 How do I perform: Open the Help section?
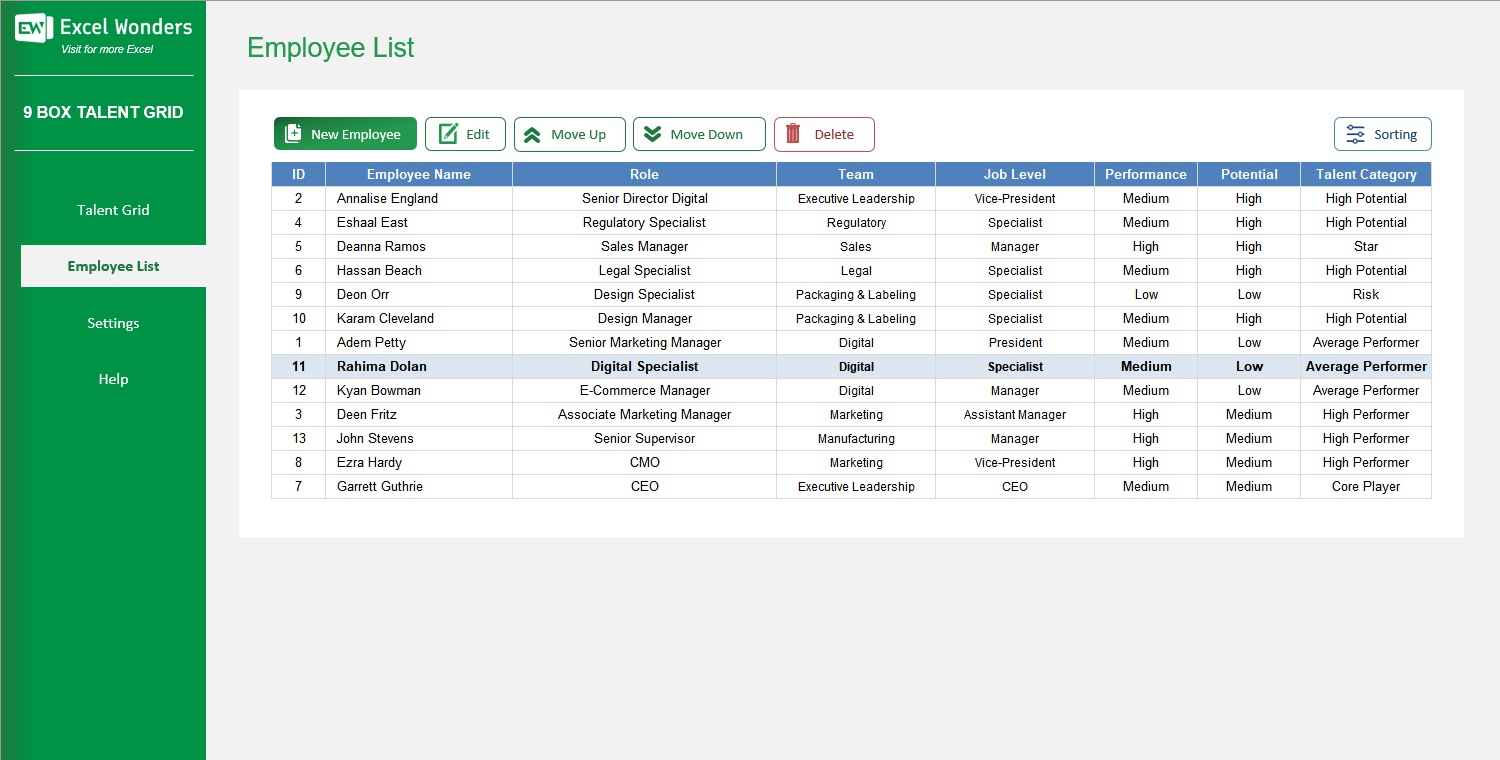click(x=112, y=378)
